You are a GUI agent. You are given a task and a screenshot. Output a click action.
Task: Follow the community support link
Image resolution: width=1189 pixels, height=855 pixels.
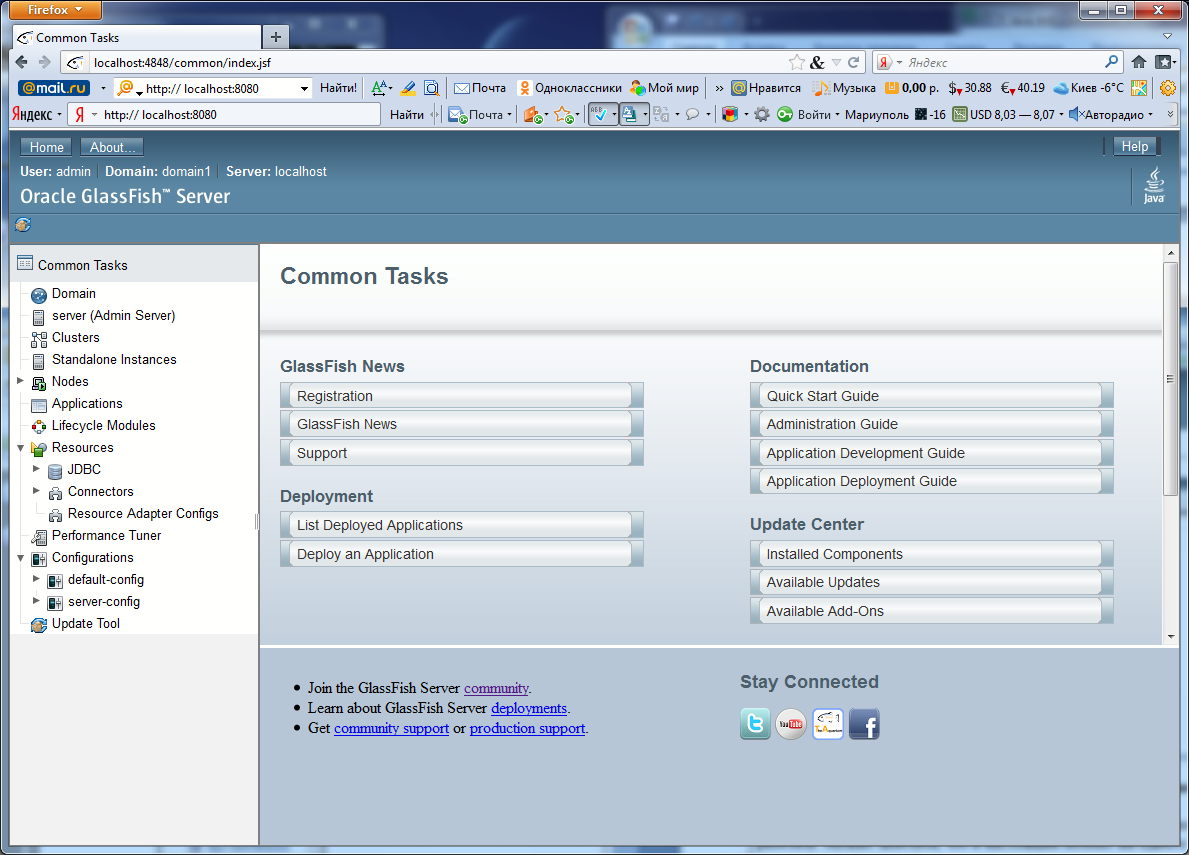click(391, 728)
